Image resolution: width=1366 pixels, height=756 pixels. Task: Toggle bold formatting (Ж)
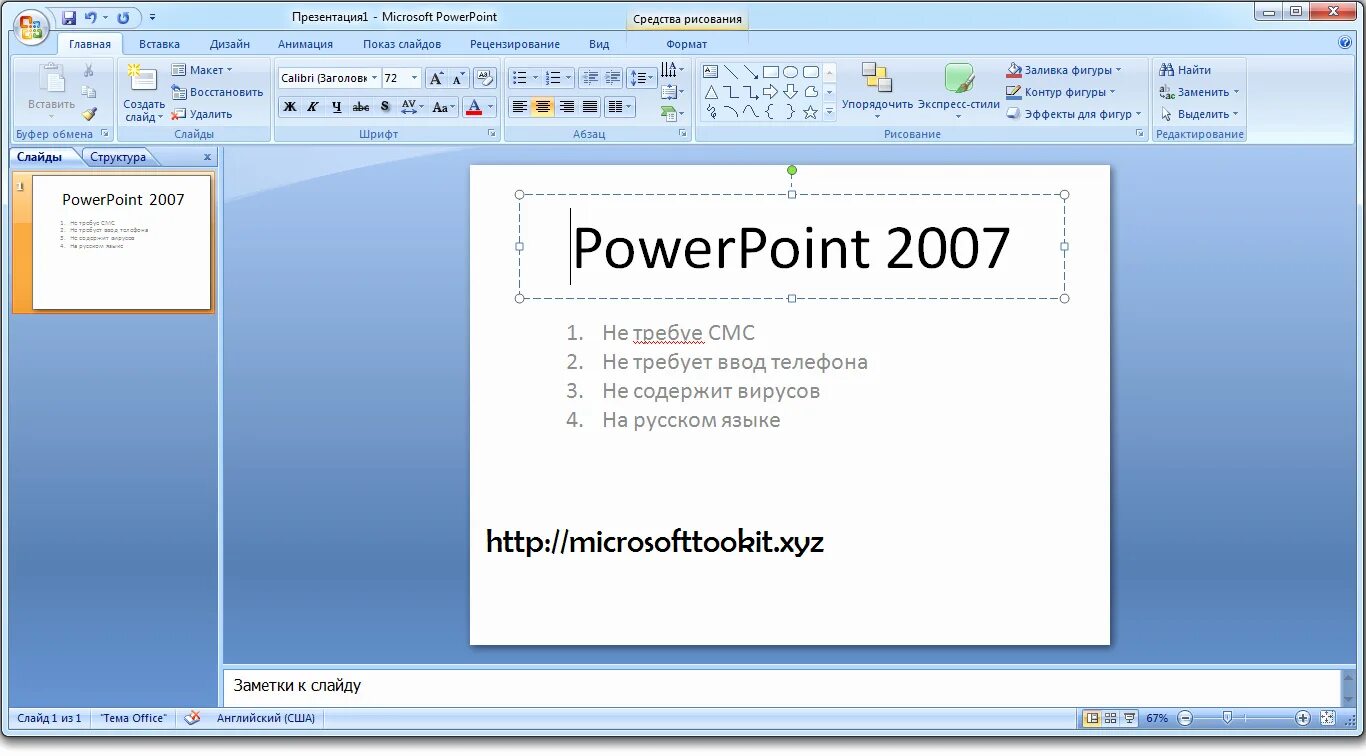290,107
